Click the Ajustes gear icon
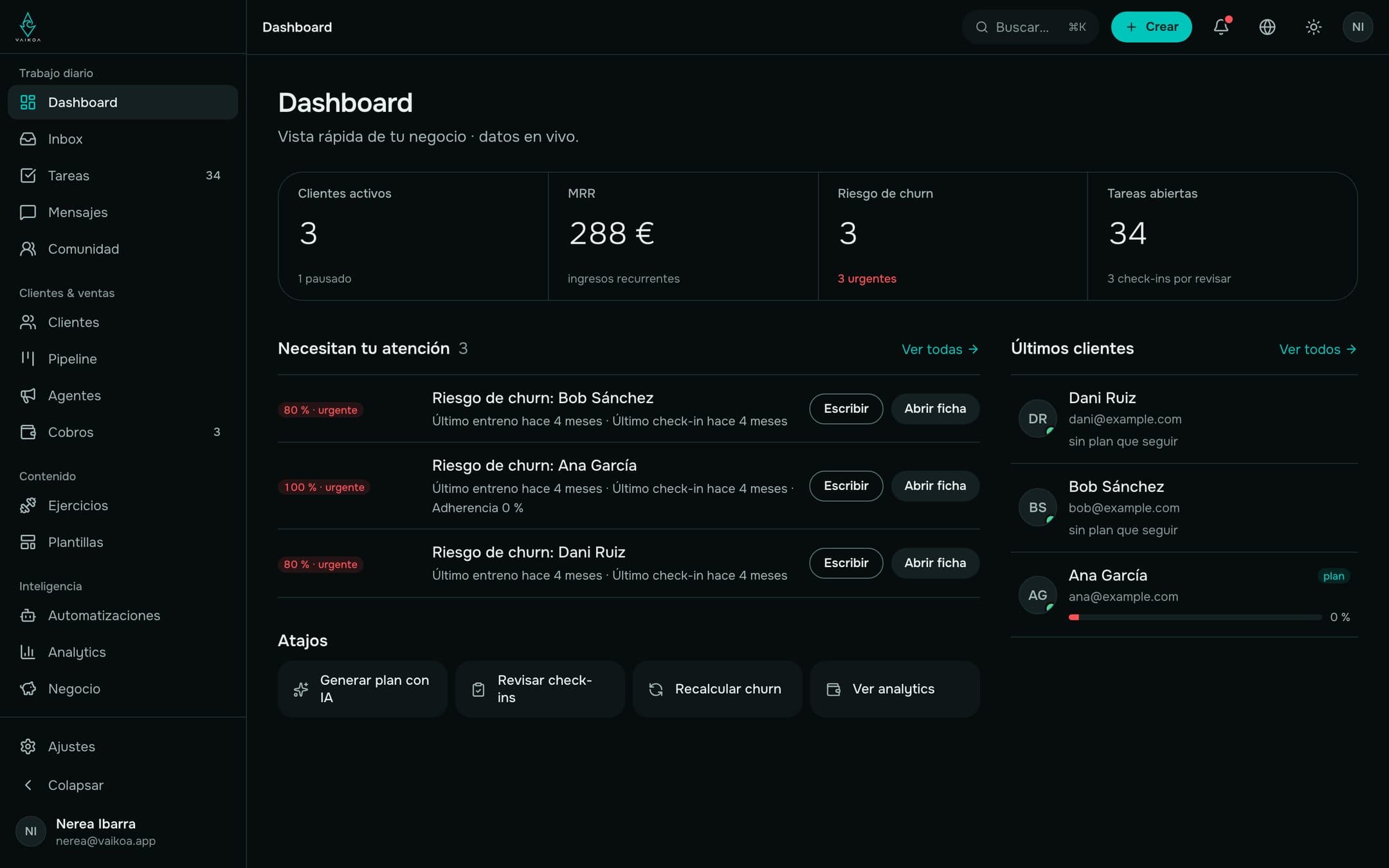The width and height of the screenshot is (1389, 868). 28,746
